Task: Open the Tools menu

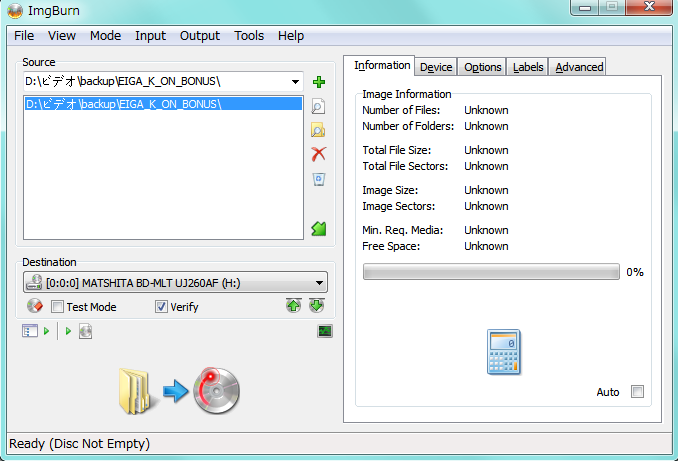Action: click(x=249, y=35)
